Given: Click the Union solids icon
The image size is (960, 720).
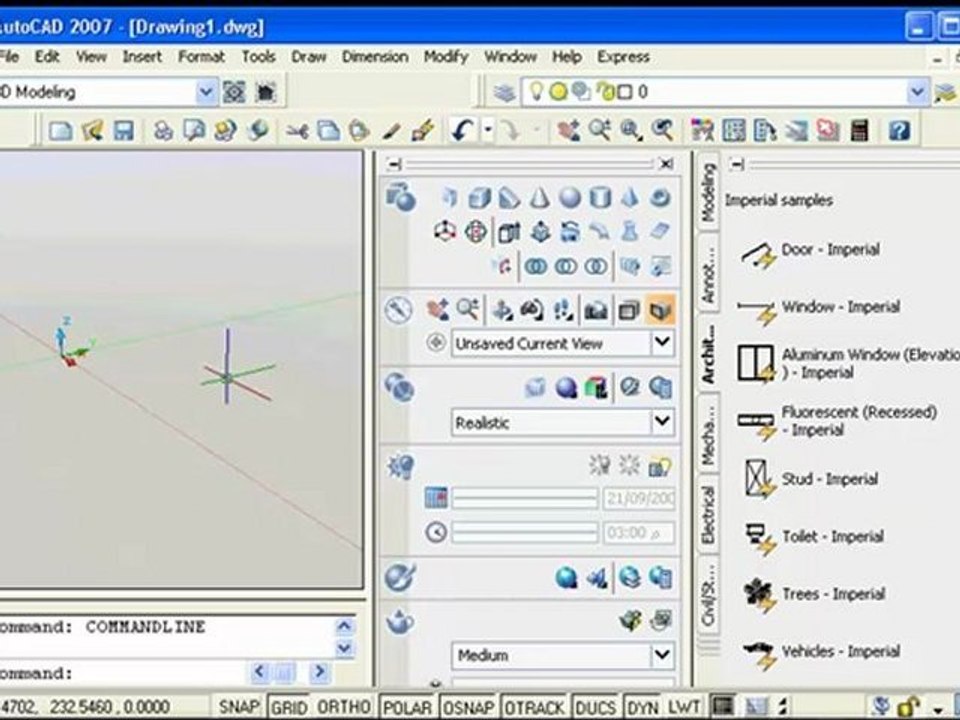Looking at the screenshot, I should pos(536,266).
